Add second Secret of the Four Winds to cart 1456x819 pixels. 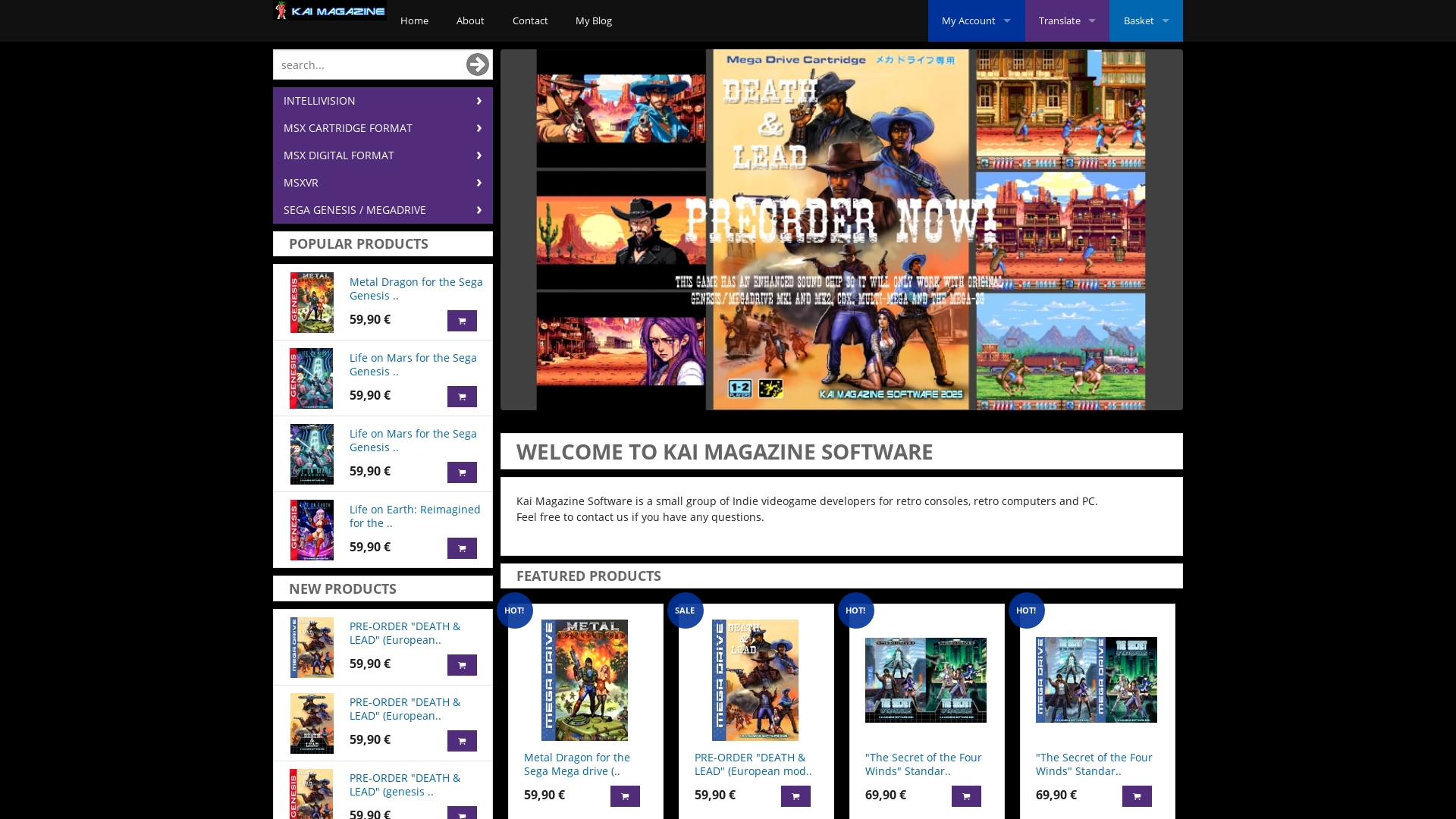pyautogui.click(x=1137, y=796)
